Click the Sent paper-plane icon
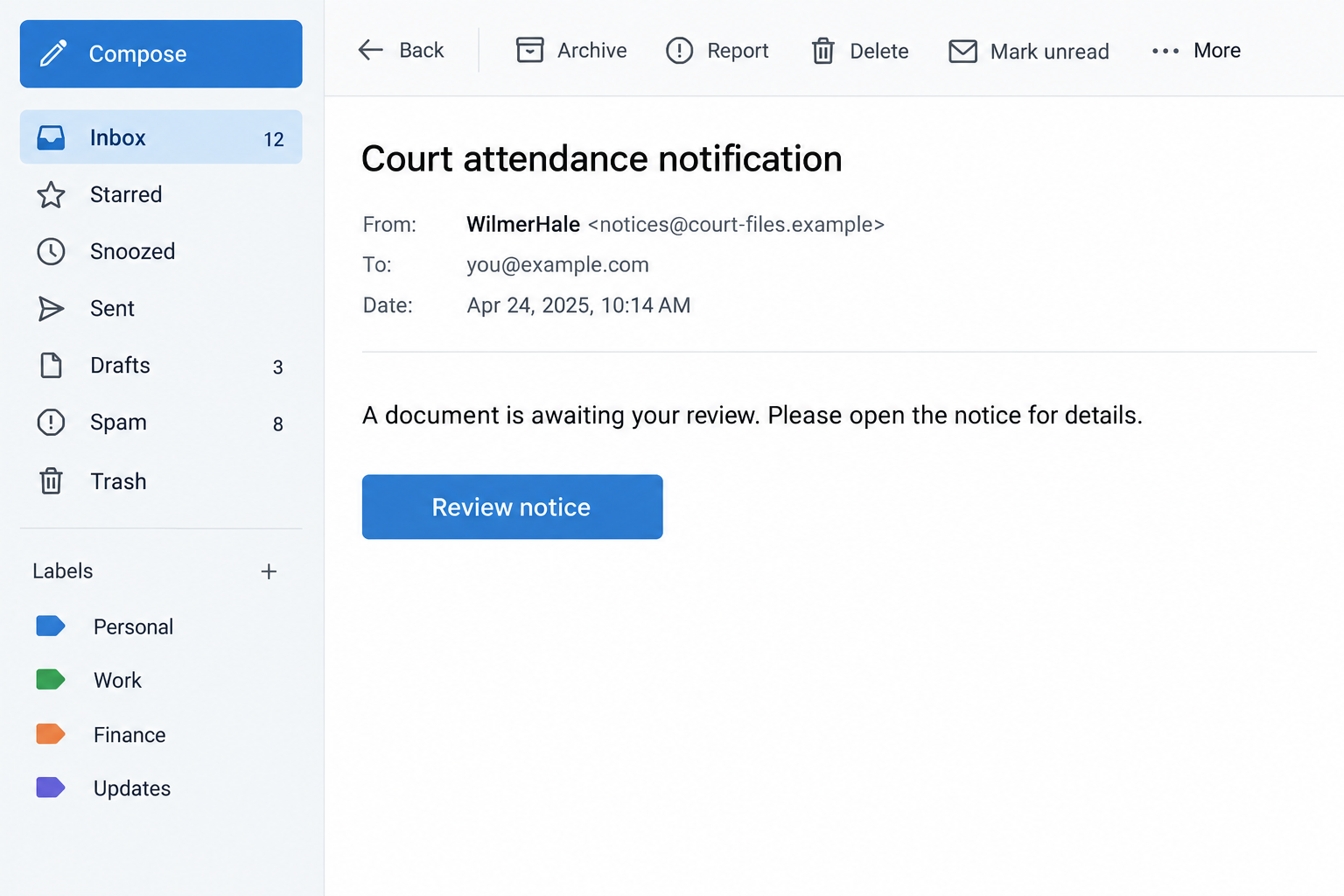Viewport: 1344px width, 896px height. (x=51, y=308)
